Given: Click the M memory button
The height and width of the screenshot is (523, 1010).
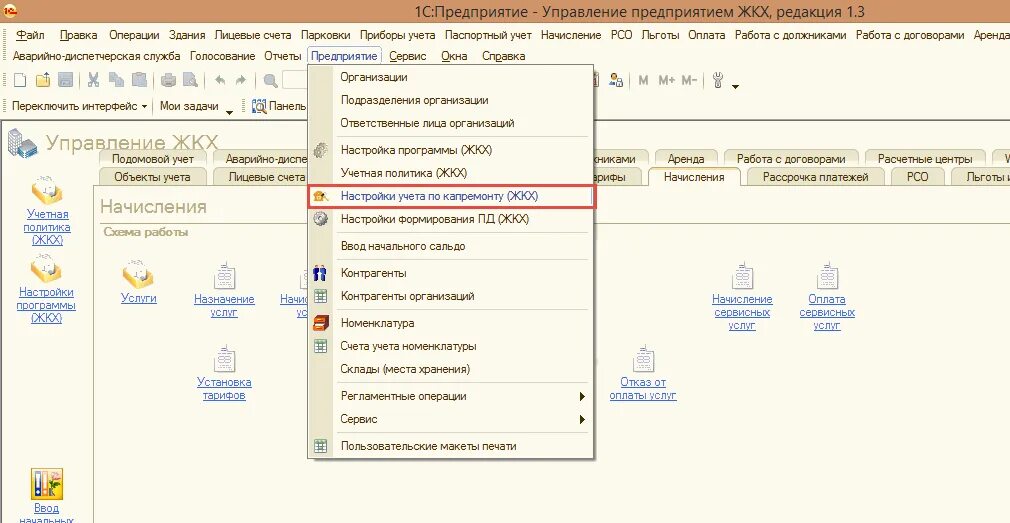Looking at the screenshot, I should click(x=643, y=81).
